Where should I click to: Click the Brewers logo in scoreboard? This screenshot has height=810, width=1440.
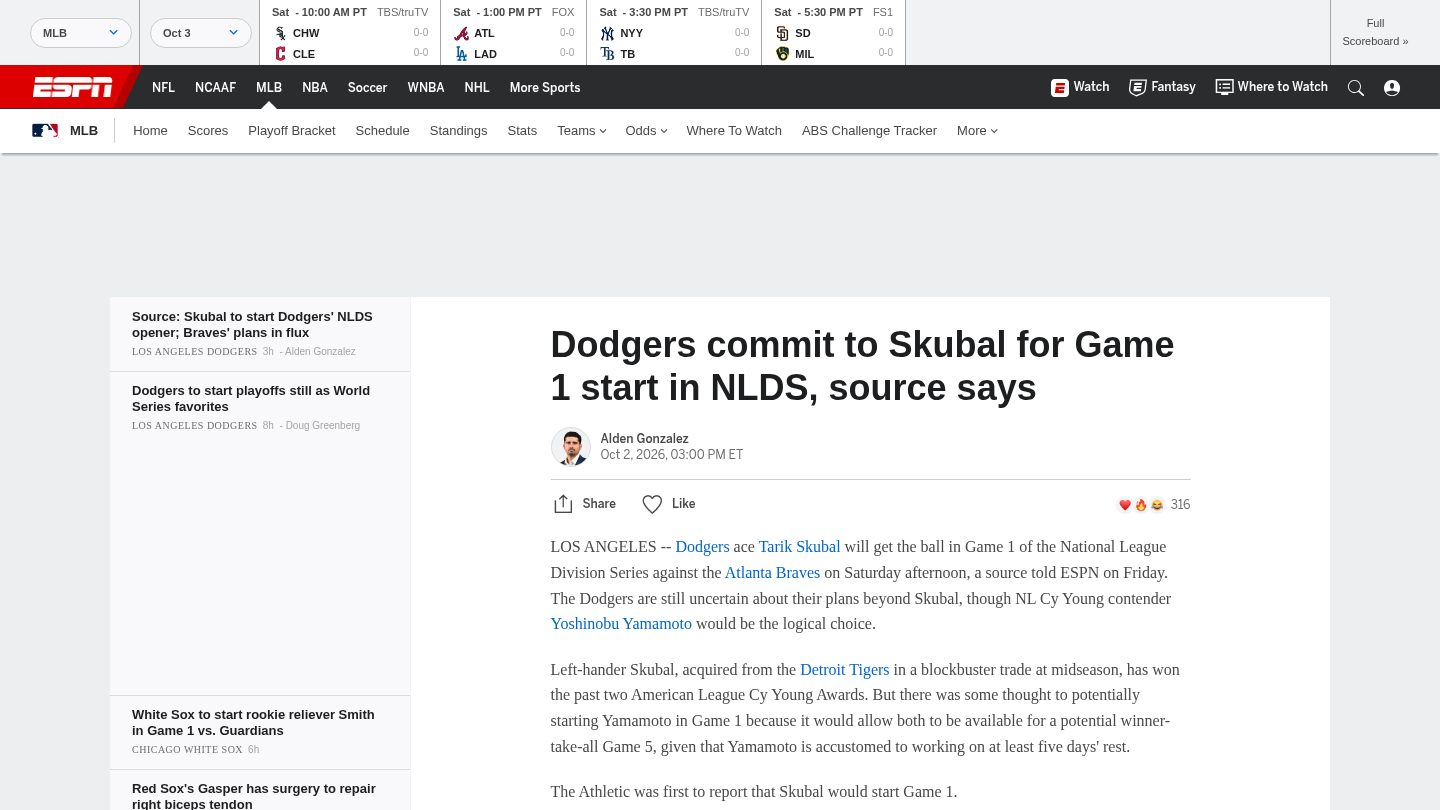coord(782,54)
